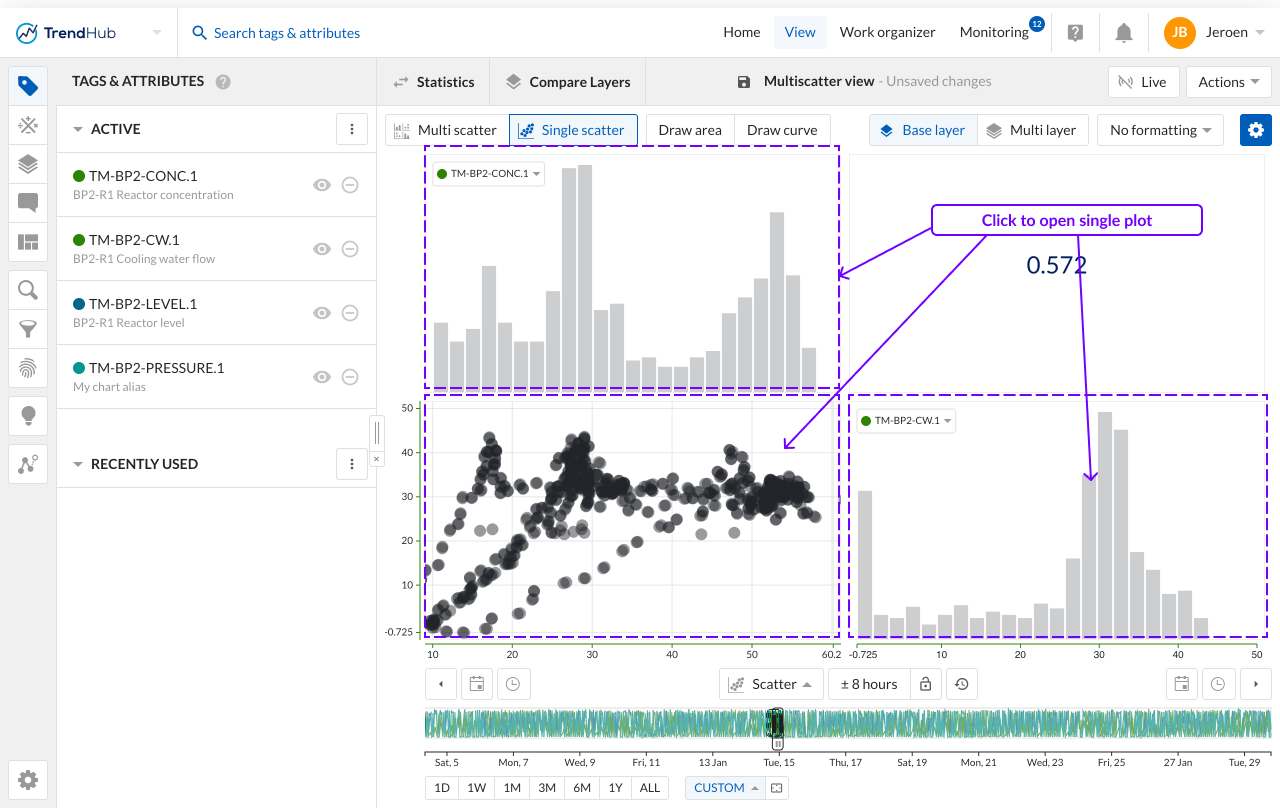Image resolution: width=1280 pixels, height=808 pixels.
Task: Toggle visibility of TM-BP2-CONC.1 tag
Action: (x=322, y=185)
